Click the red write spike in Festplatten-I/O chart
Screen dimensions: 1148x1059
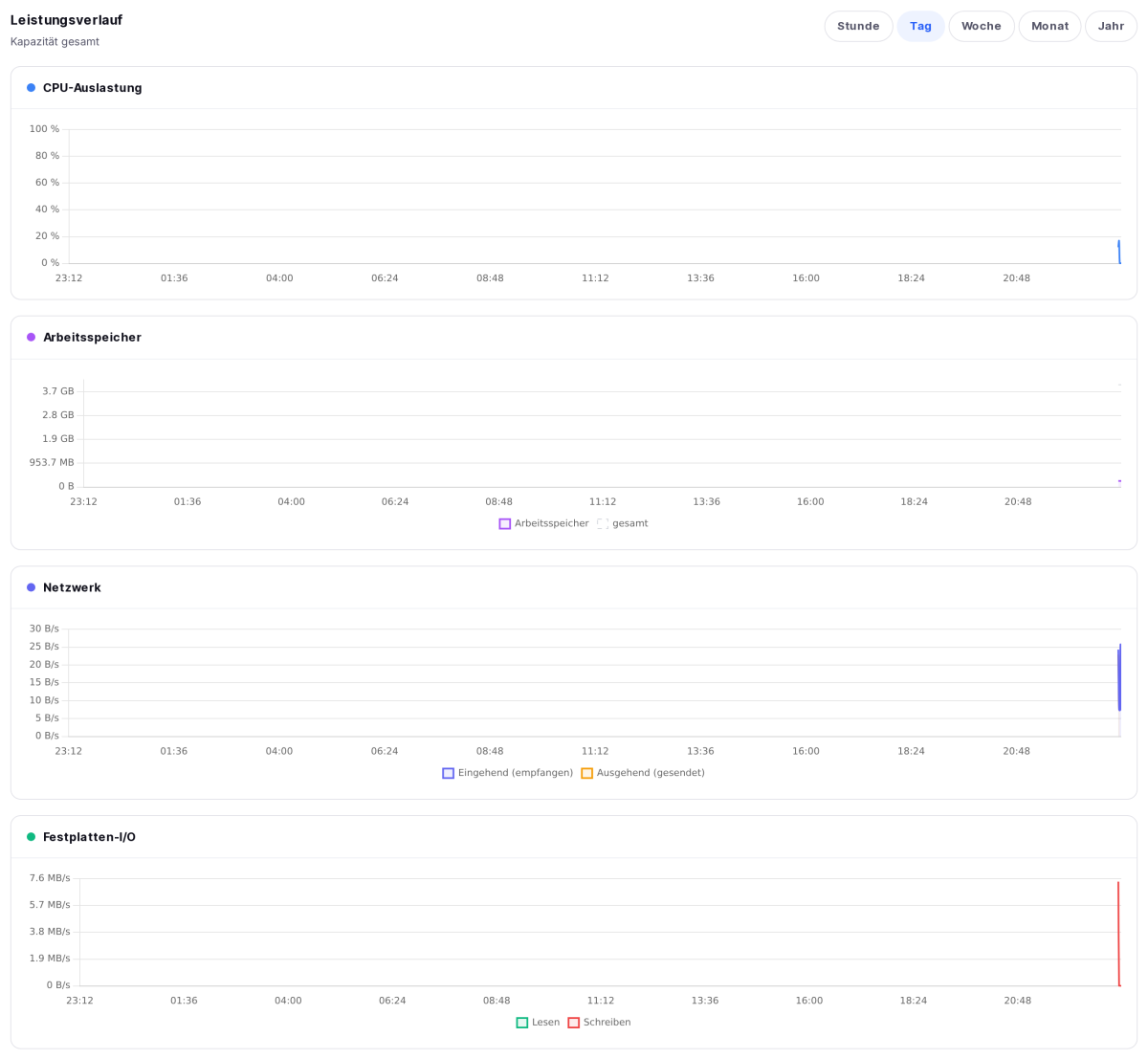pyautogui.click(x=1118, y=933)
